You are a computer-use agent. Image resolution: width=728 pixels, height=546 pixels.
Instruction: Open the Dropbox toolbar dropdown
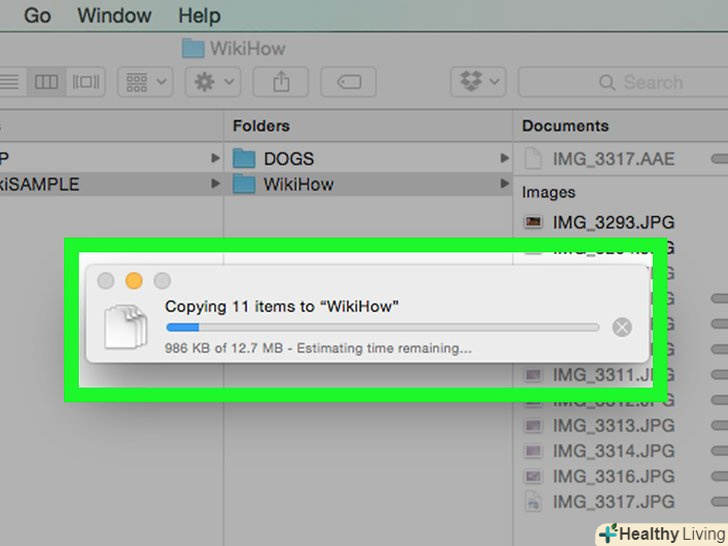pos(478,82)
